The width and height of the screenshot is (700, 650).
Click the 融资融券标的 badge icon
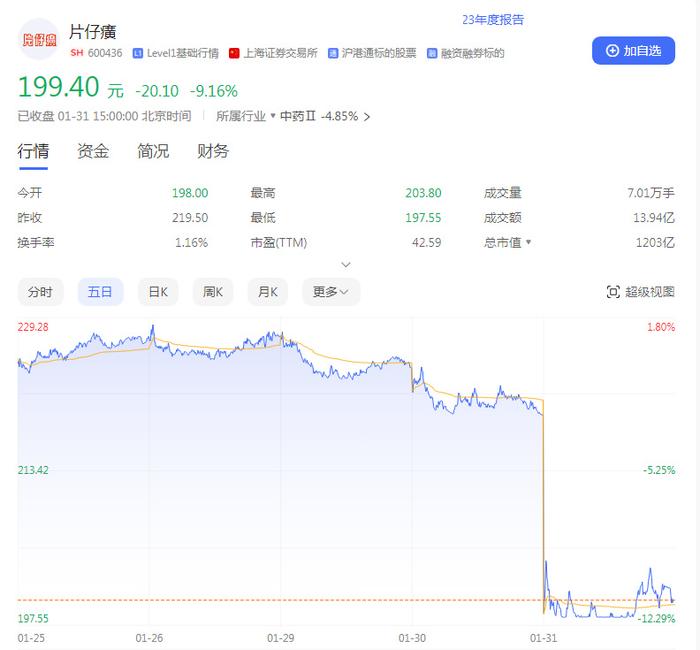tap(432, 53)
